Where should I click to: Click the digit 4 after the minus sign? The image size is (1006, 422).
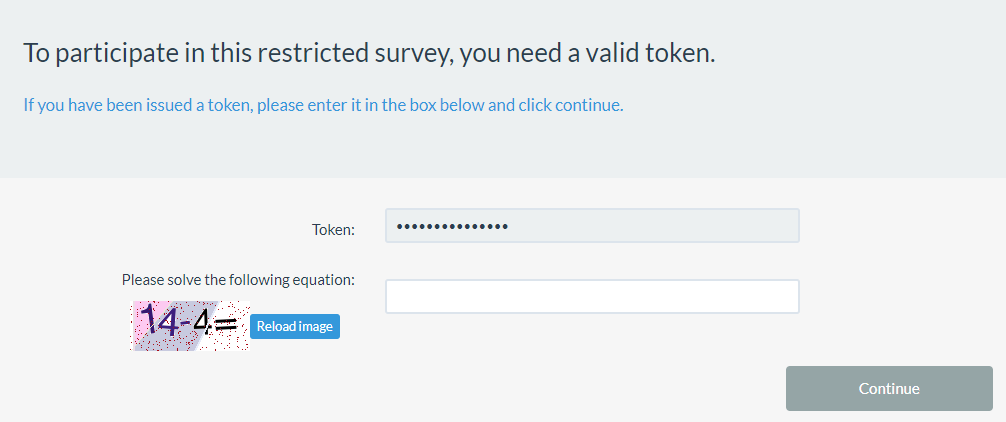[x=202, y=322]
